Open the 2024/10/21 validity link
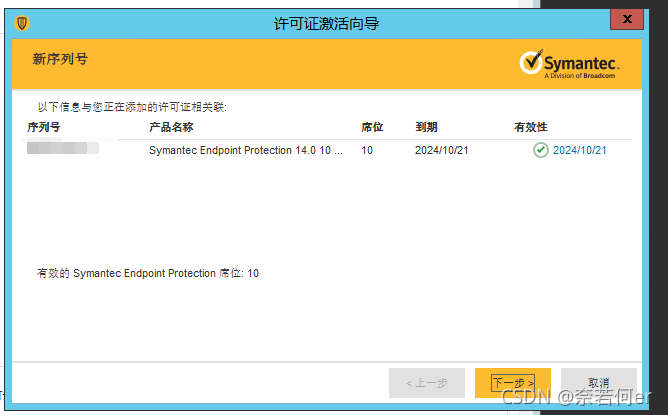Image resolution: width=668 pixels, height=415 pixels. click(579, 150)
